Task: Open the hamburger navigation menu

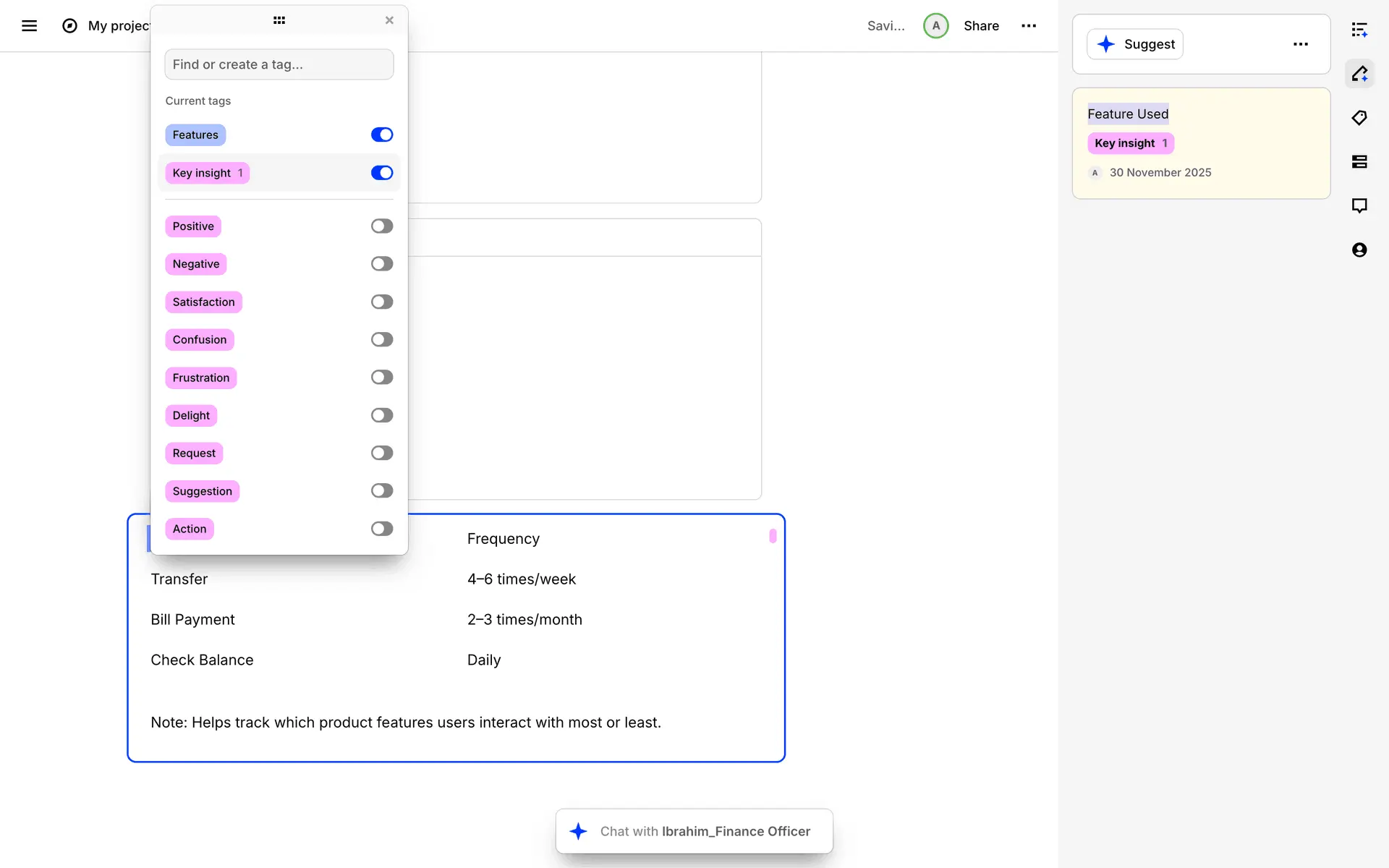Action: pos(29,26)
